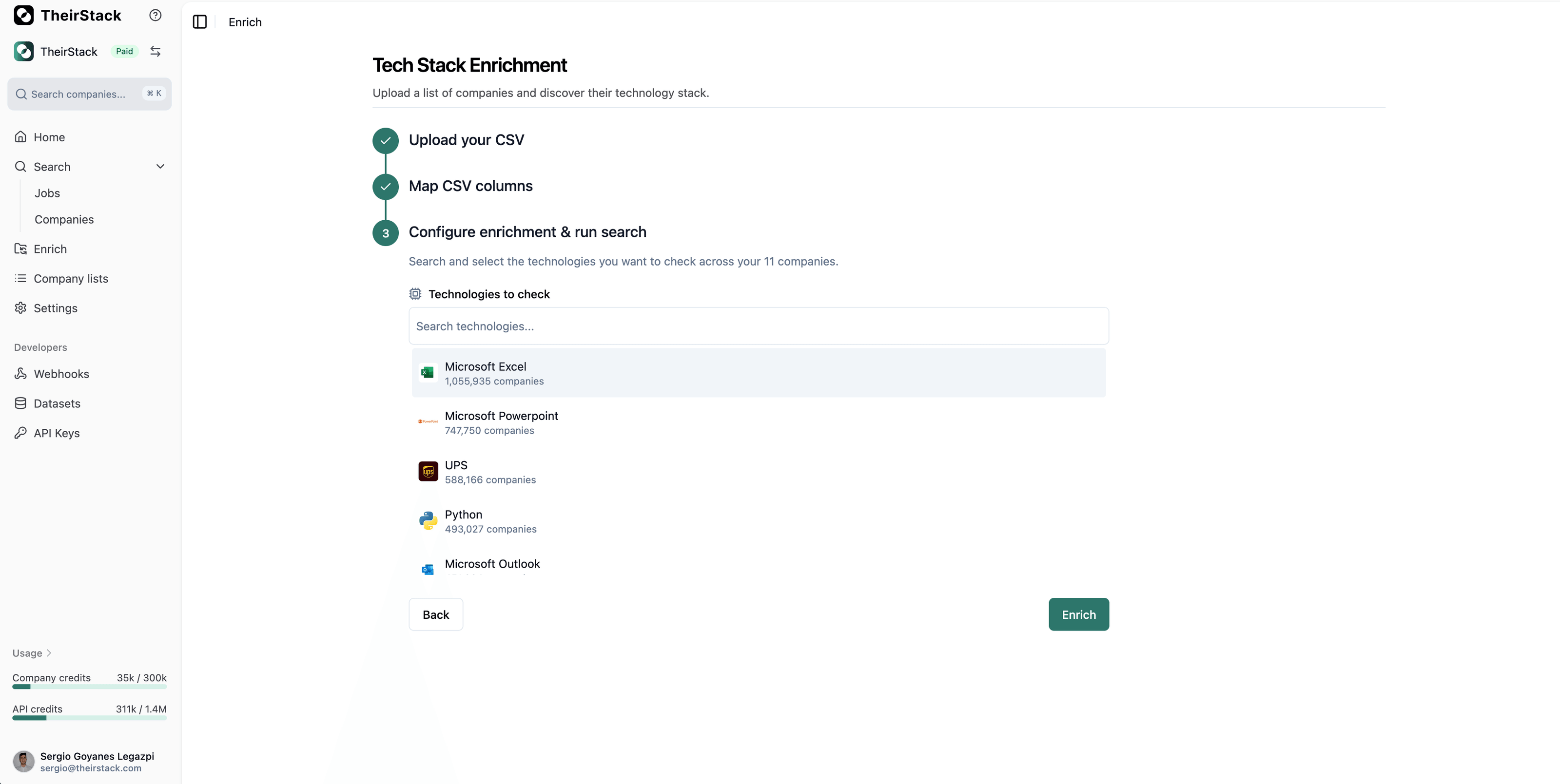Viewport: 1560px width, 784px height.
Task: Open Company lists in sidebar
Action: point(71,279)
